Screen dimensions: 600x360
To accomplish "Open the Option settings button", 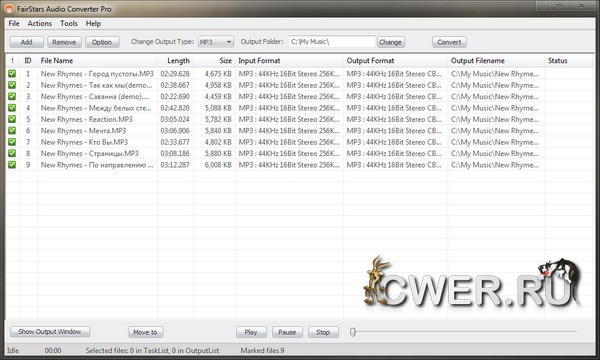I will 102,42.
